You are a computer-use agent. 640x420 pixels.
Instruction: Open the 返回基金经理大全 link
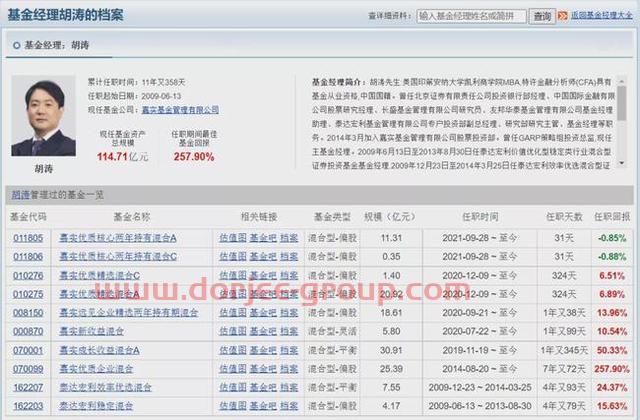(x=601, y=16)
